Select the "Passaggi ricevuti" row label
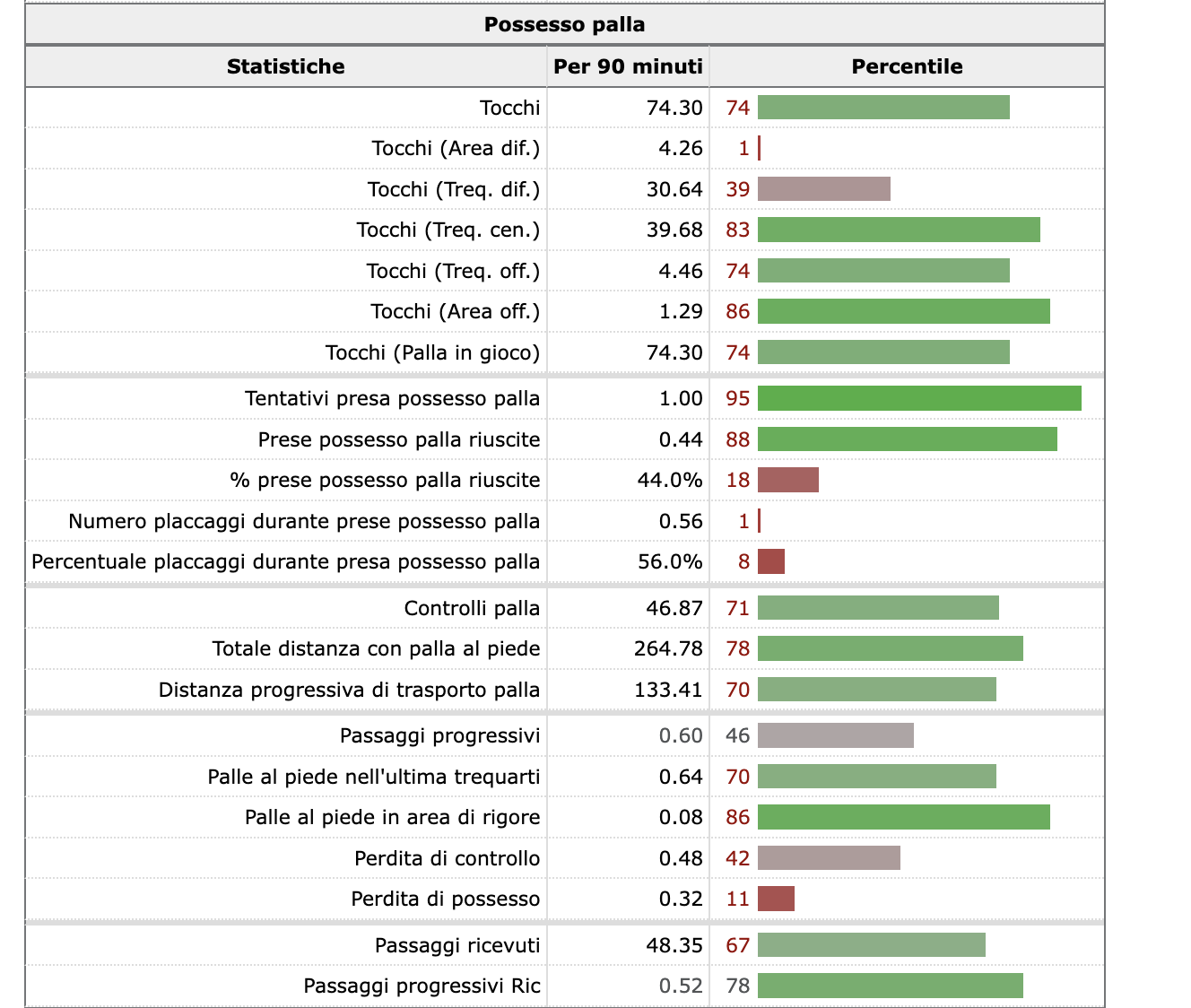 pos(457,945)
